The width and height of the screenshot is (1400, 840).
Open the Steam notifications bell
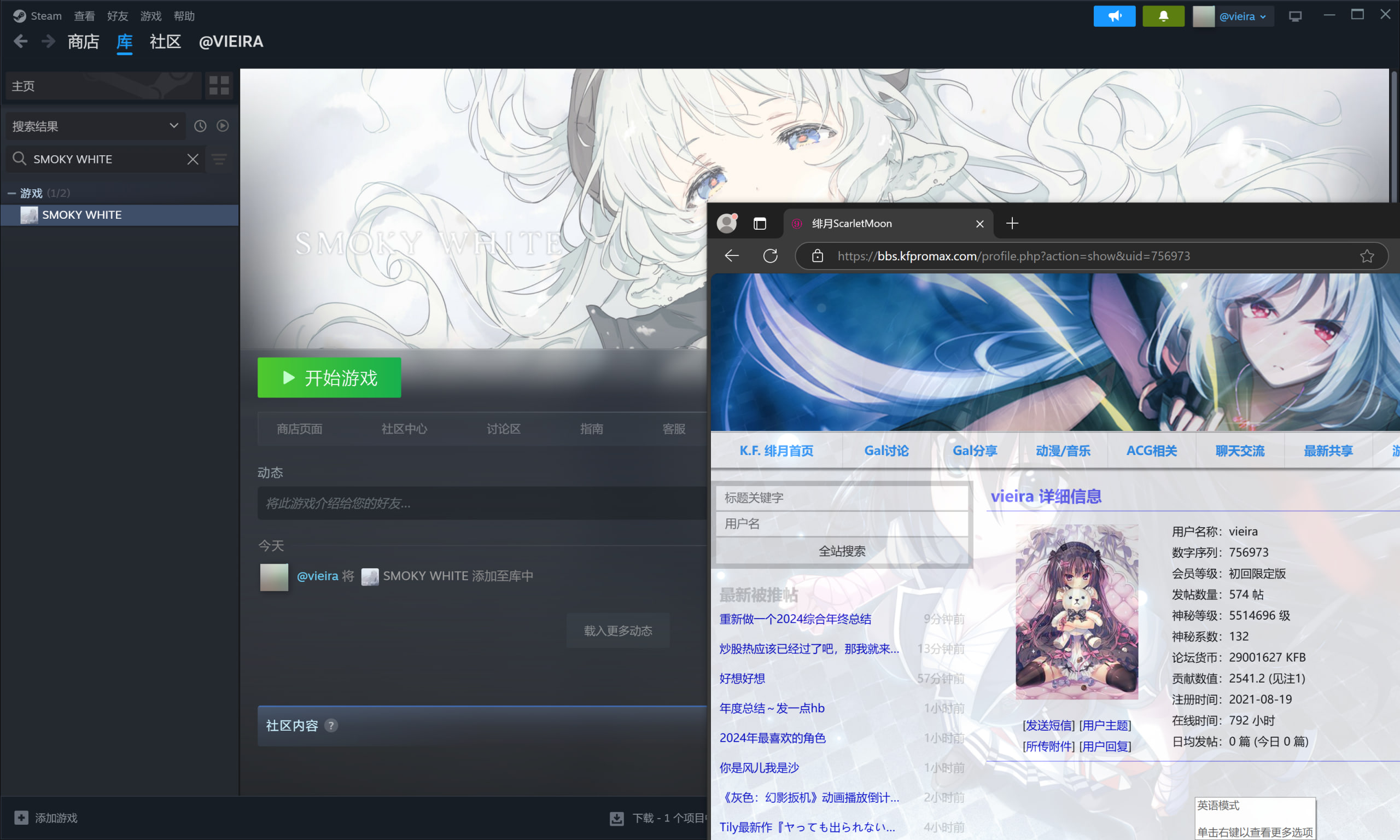pyautogui.click(x=1163, y=16)
